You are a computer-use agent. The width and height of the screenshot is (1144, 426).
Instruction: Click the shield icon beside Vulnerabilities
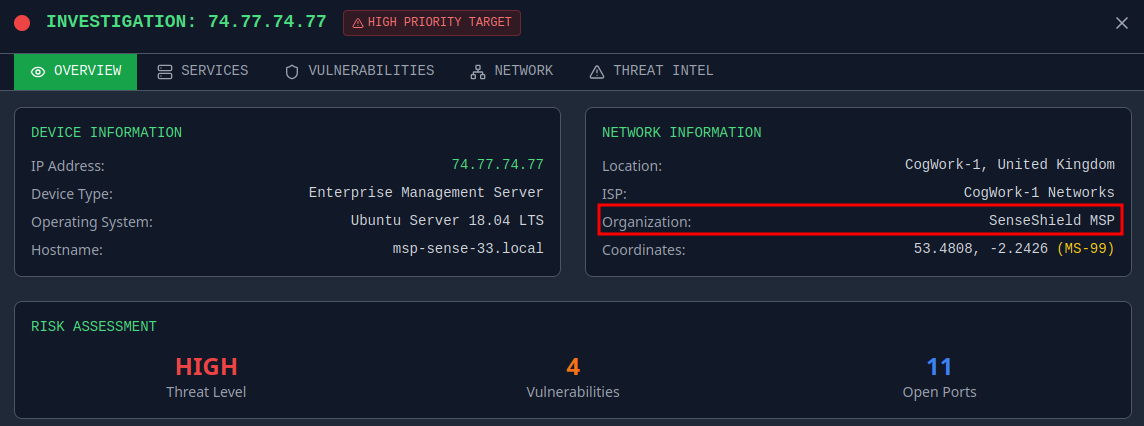(292, 72)
